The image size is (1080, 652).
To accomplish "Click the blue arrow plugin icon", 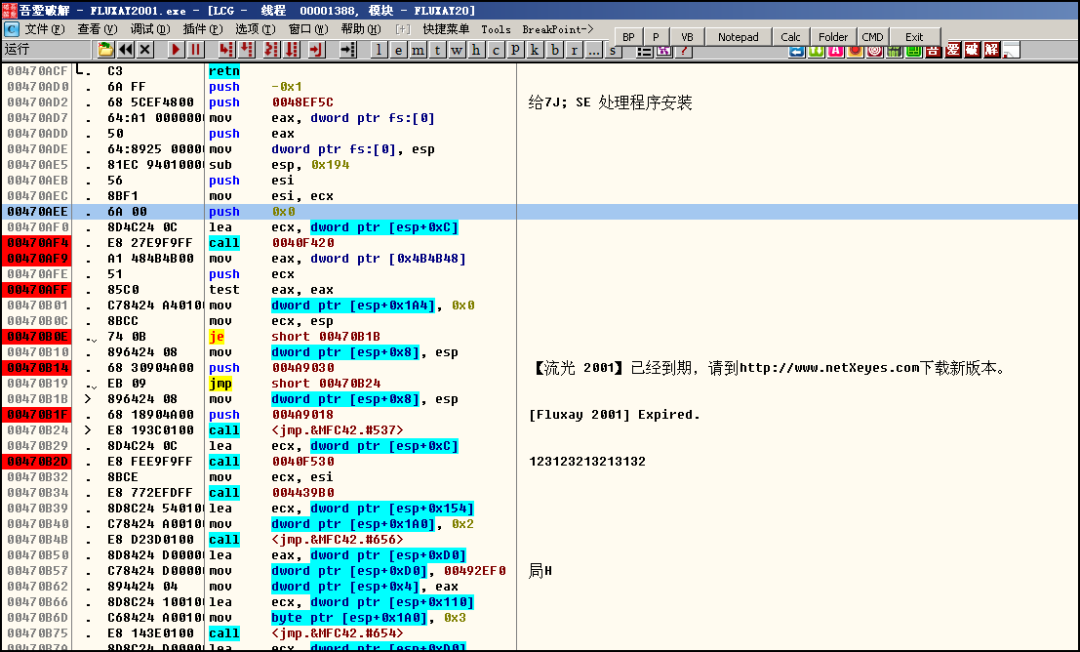I will pyautogui.click(x=797, y=52).
